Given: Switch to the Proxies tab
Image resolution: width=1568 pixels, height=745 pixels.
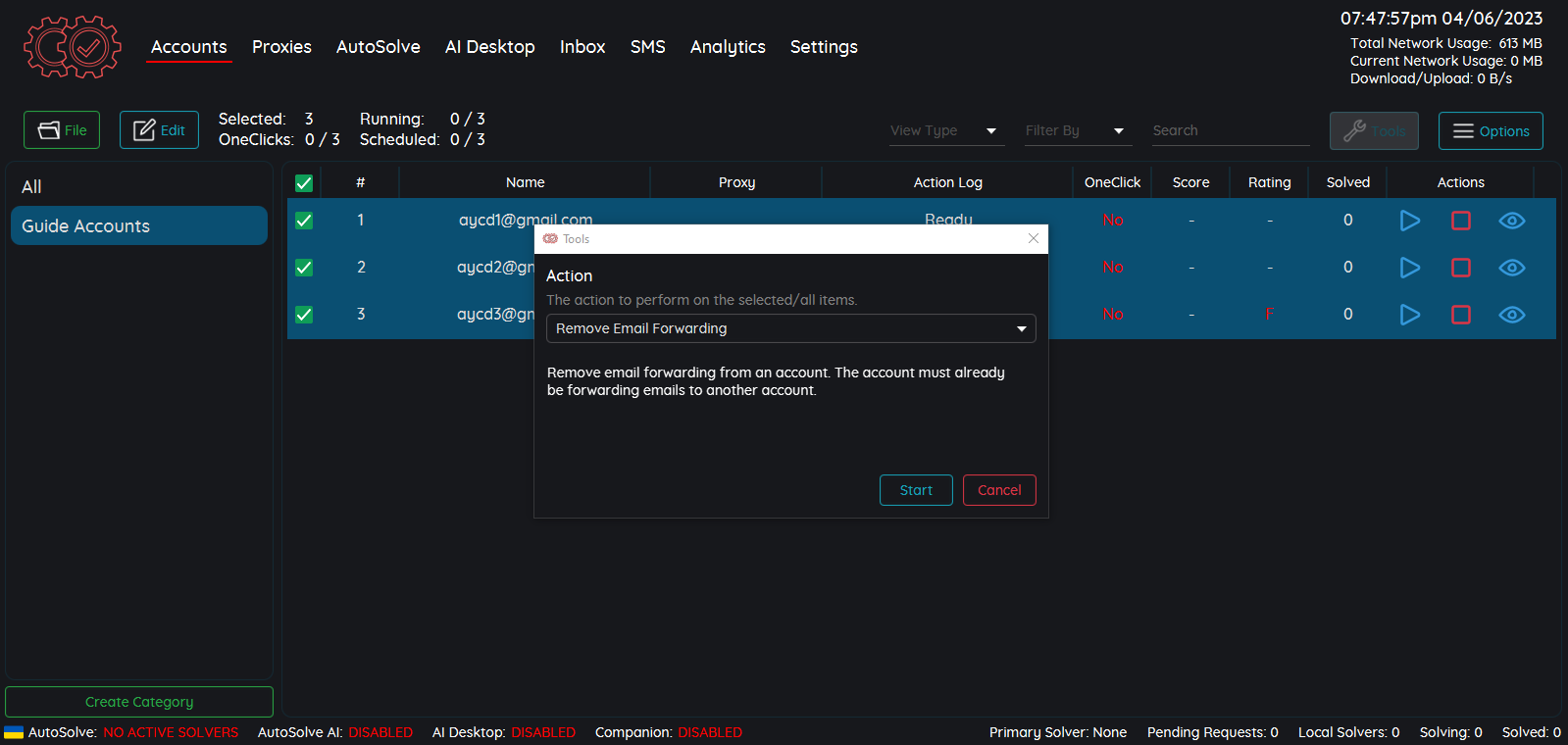Looking at the screenshot, I should point(281,47).
